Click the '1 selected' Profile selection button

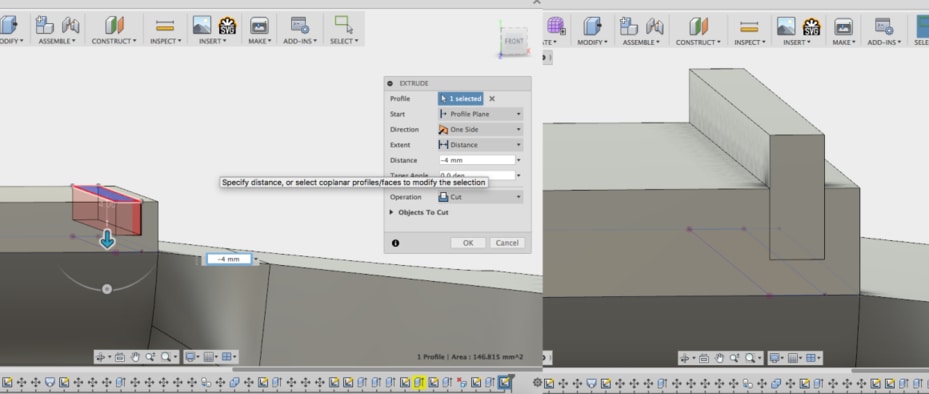pyautogui.click(x=460, y=99)
